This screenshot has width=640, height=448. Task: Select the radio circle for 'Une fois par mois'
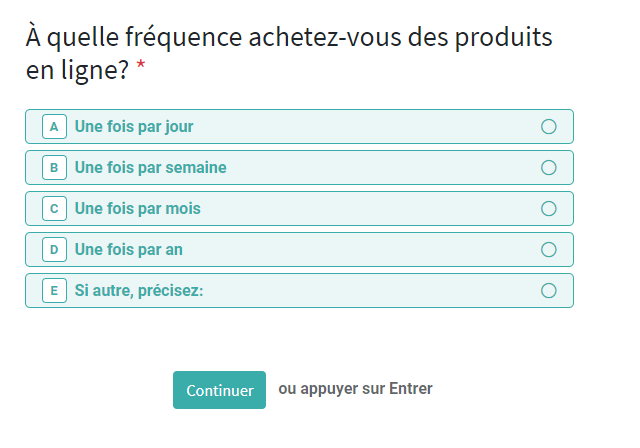point(548,209)
